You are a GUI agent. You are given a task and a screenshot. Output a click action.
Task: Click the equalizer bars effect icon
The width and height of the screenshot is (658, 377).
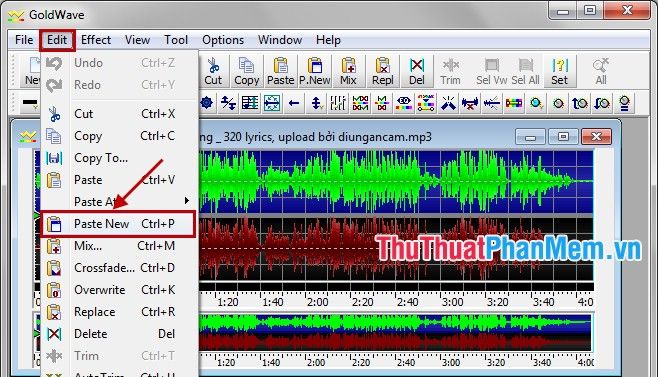tap(338, 103)
